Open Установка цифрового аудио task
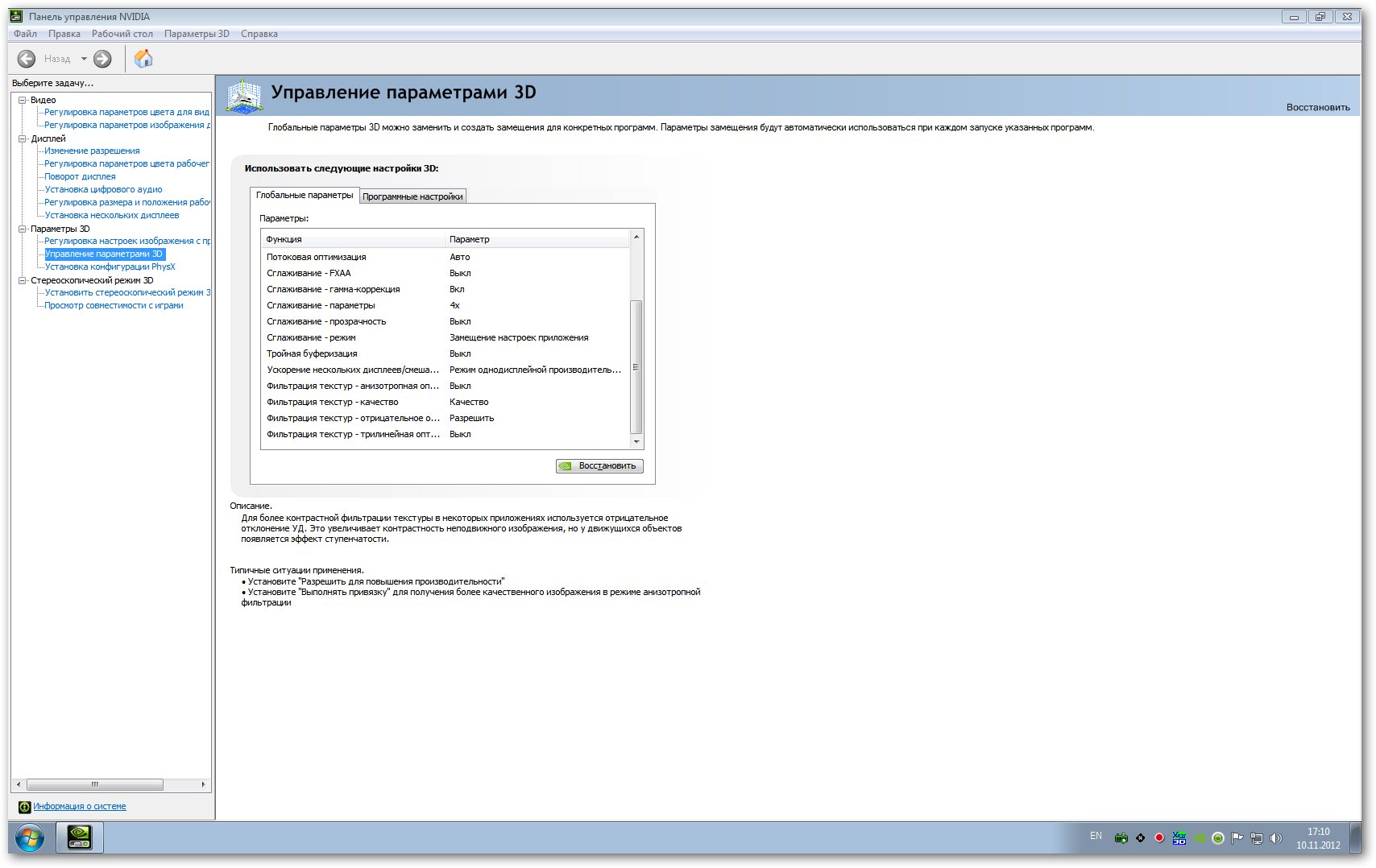 103,189
